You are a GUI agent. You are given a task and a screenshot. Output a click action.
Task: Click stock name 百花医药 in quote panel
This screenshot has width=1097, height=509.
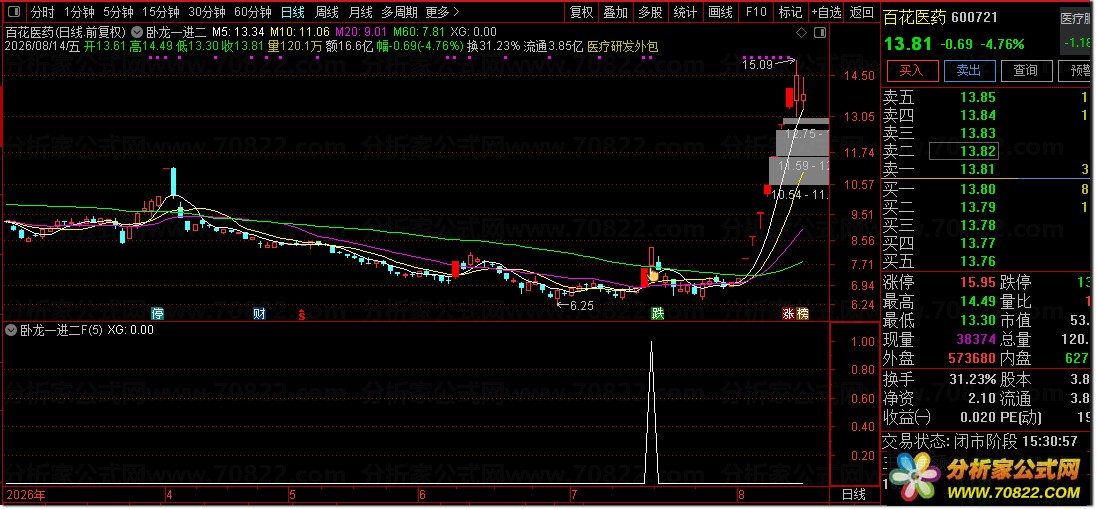(x=912, y=17)
